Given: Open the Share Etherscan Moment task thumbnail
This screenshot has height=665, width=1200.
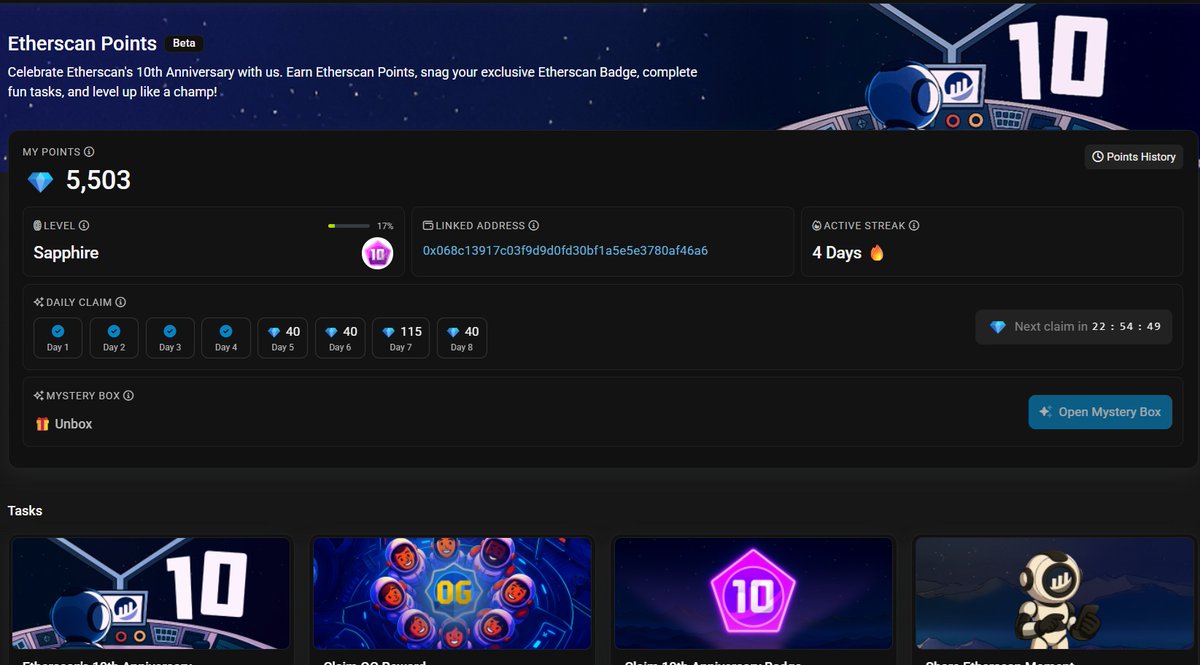Looking at the screenshot, I should [x=1055, y=593].
